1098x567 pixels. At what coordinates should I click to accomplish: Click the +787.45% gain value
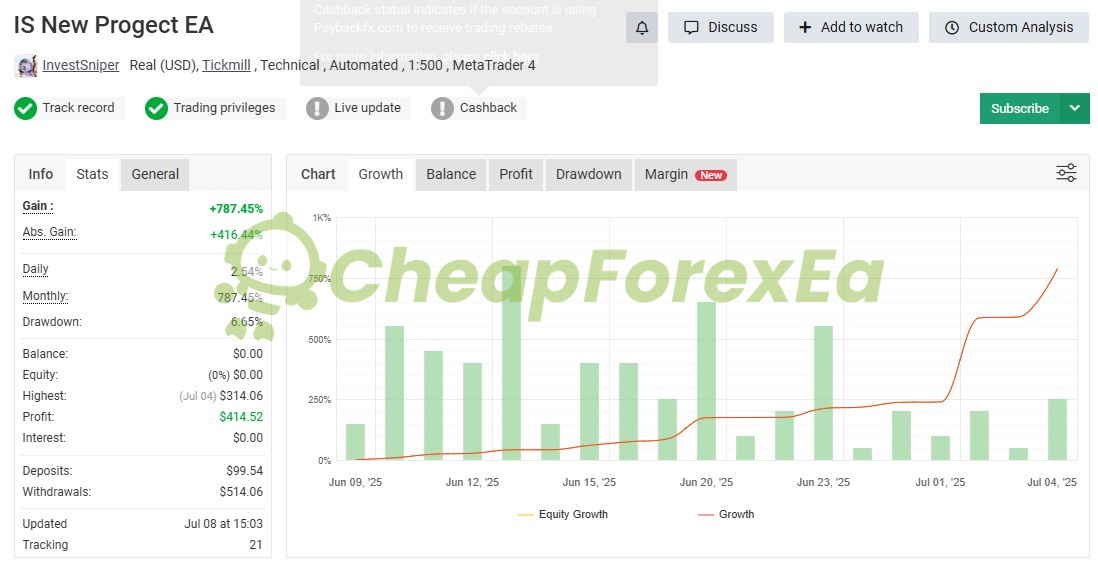(x=236, y=209)
